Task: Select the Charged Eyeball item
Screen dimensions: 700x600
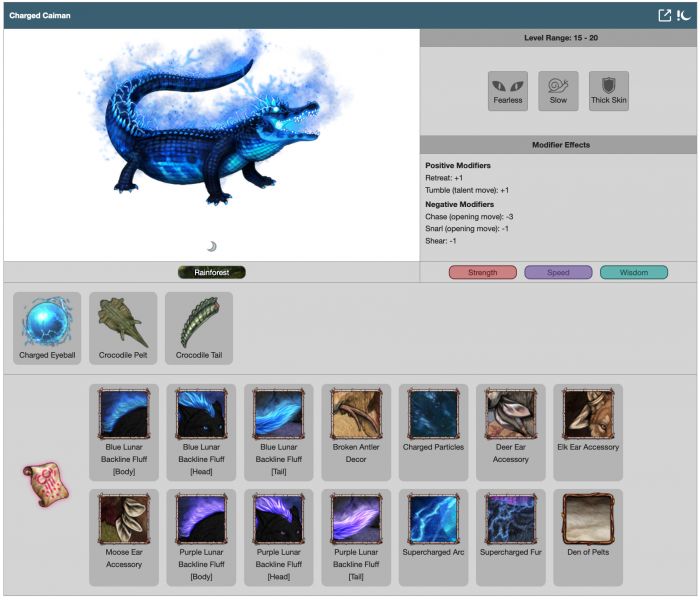Action: (47, 322)
